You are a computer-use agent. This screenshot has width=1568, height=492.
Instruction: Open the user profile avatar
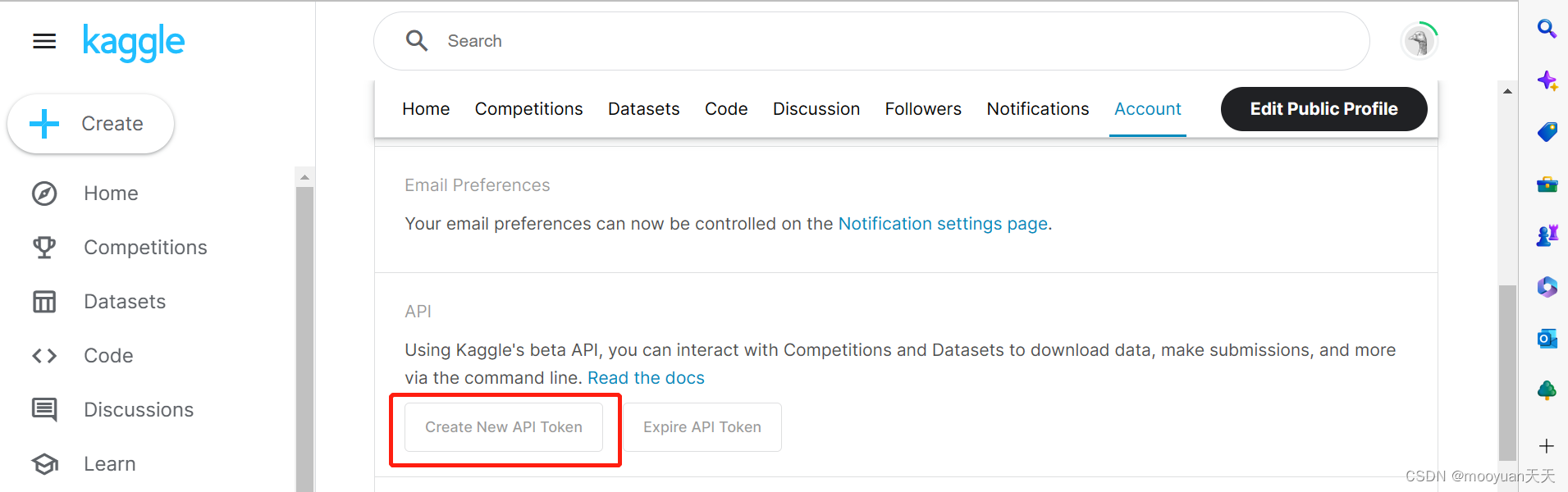point(1419,41)
